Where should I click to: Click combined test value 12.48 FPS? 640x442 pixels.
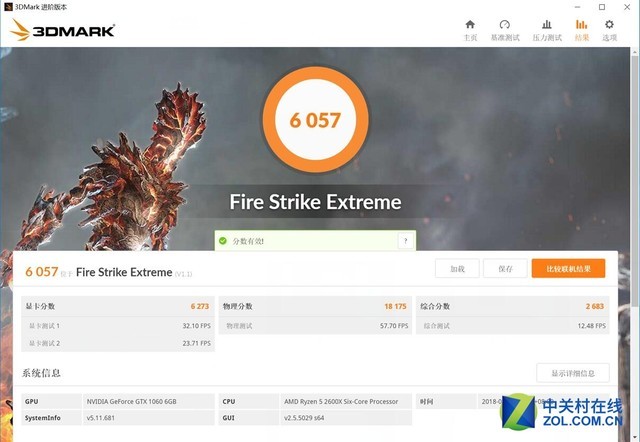click(x=591, y=326)
